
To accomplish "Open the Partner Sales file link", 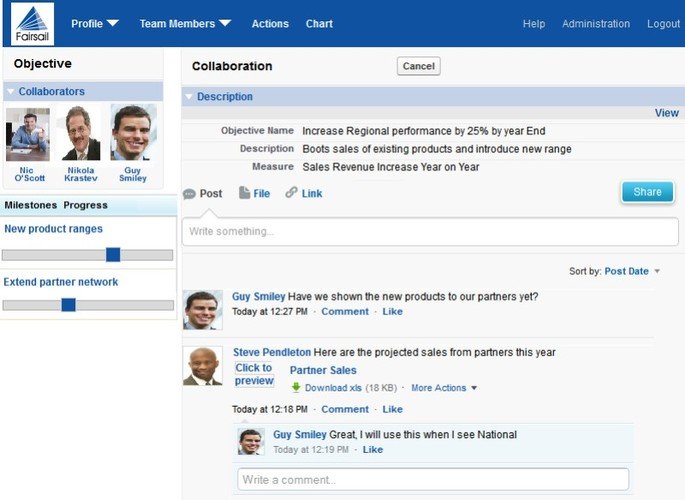I will [323, 370].
